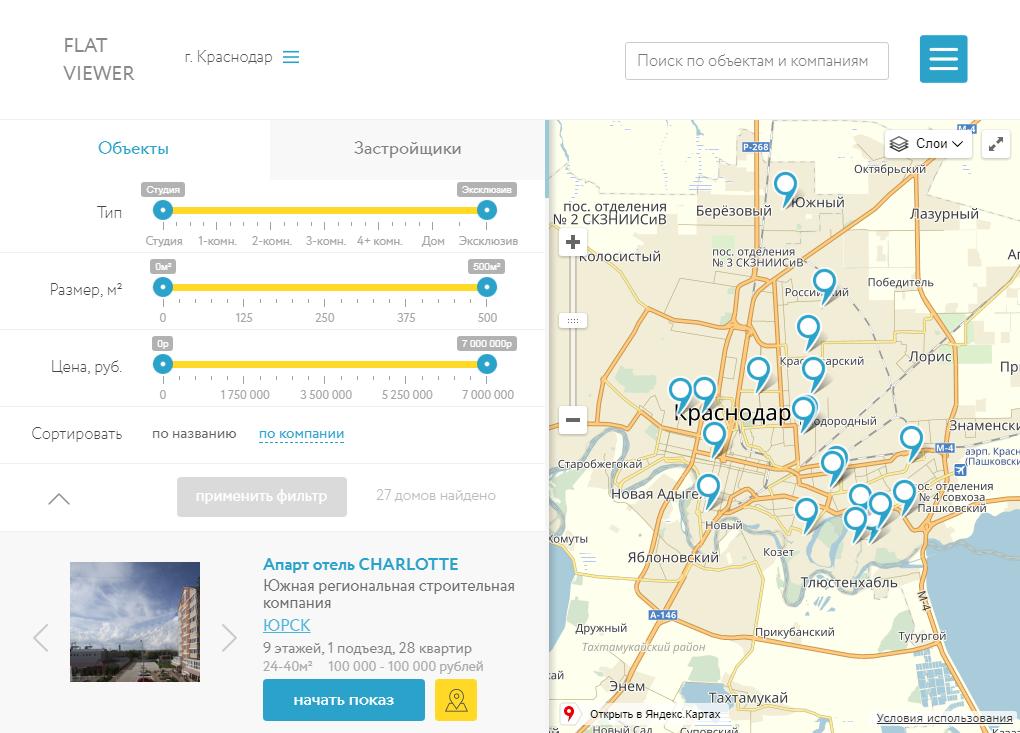Open the г. Краснодар city selector
The height and width of the screenshot is (733, 1020).
point(242,57)
